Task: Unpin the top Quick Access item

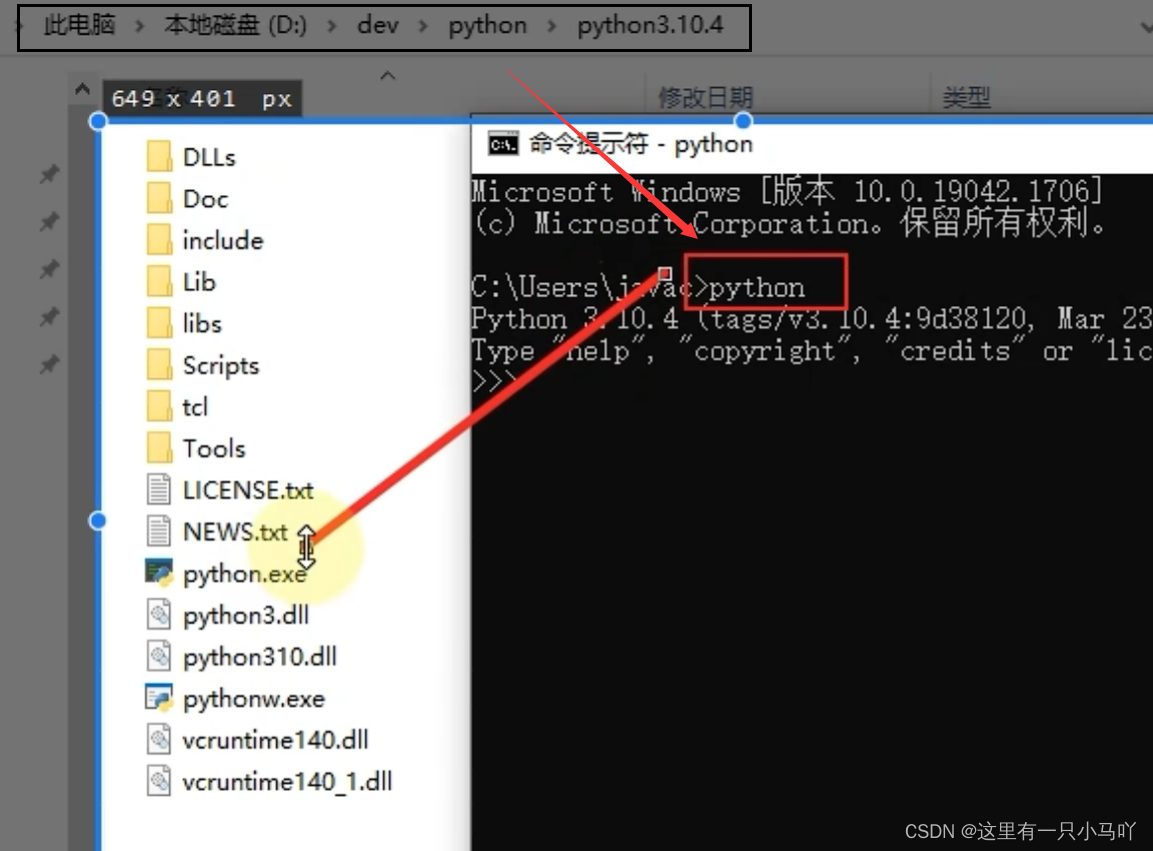Action: click(x=48, y=173)
